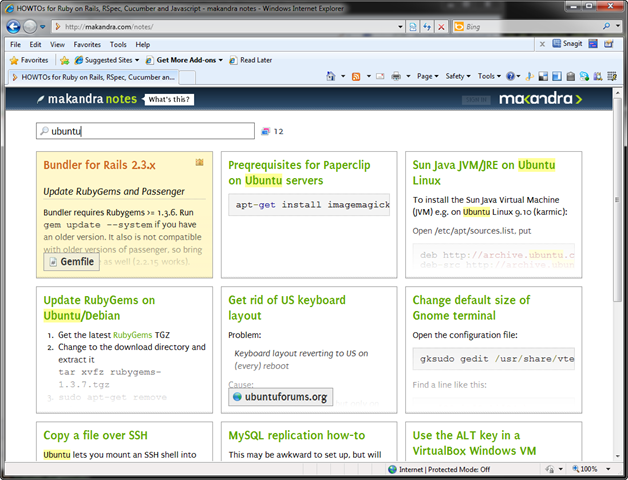This screenshot has height=480, width=628.
Task: Click the grey clipboard command bar icon
Action: coord(571,76)
